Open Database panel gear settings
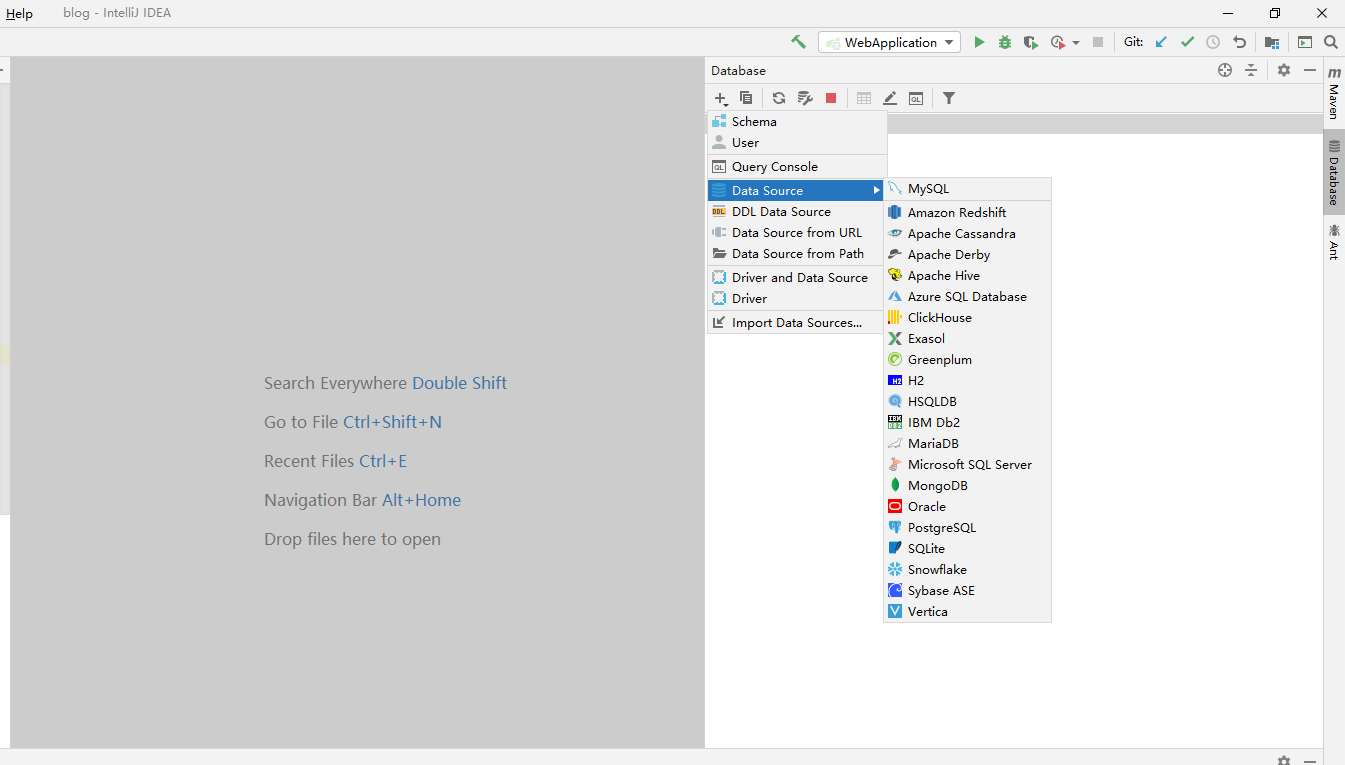 point(1284,70)
